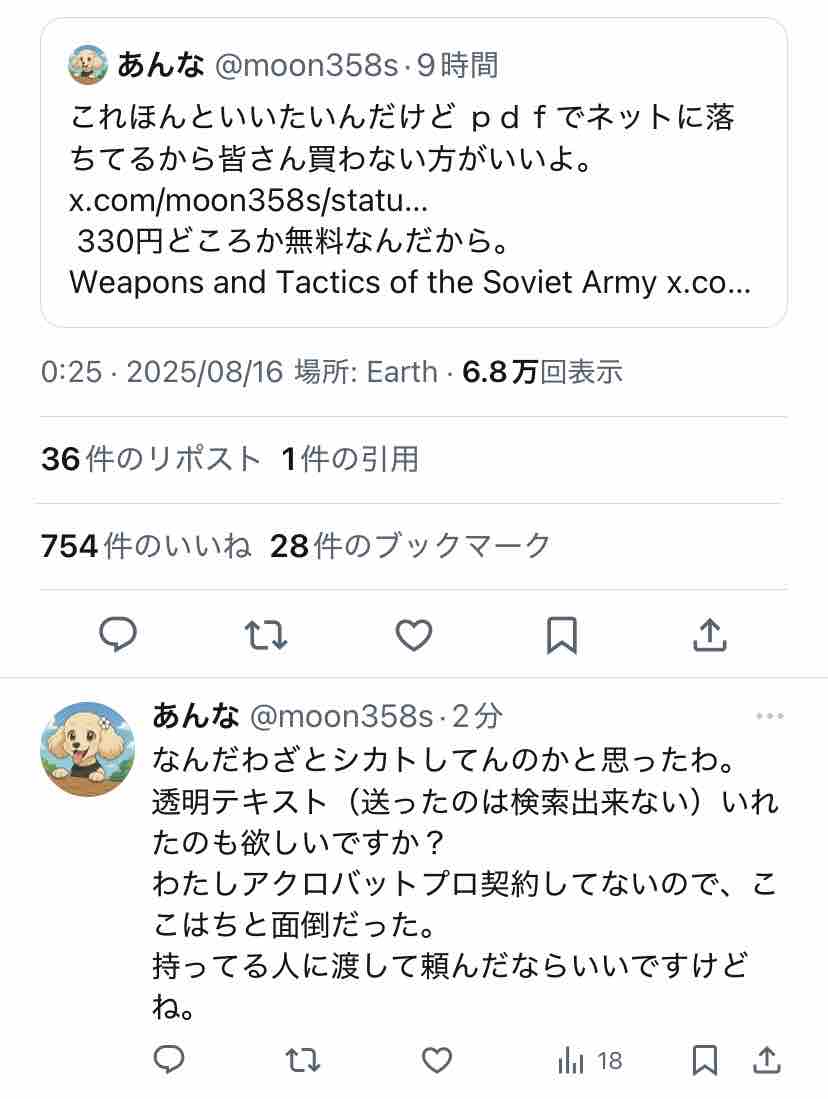Open the quoted tweet card
Image resolution: width=828 pixels, height=1099 pixels.
point(413,172)
